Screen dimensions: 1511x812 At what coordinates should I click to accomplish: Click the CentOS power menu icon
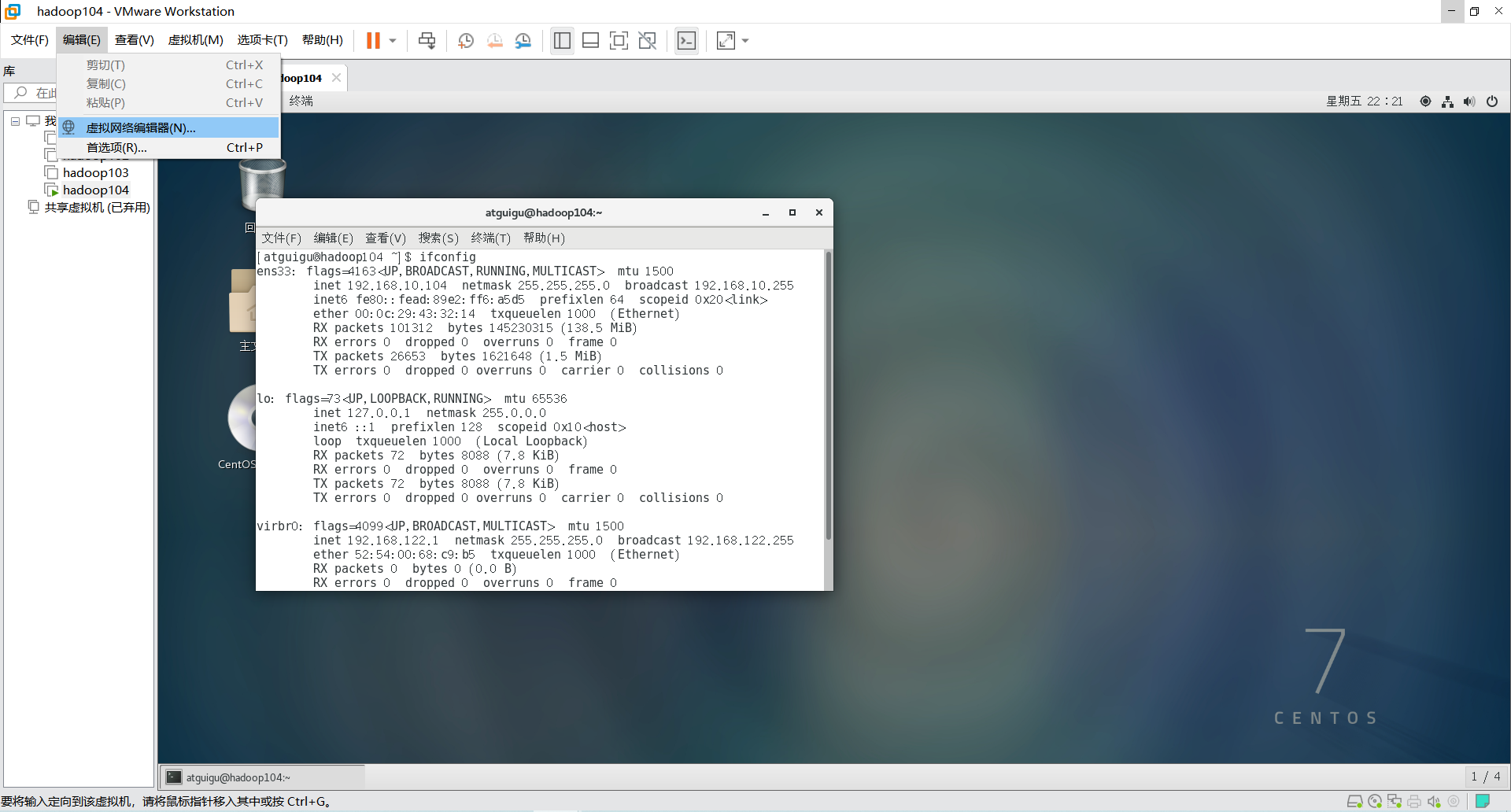(x=1492, y=101)
